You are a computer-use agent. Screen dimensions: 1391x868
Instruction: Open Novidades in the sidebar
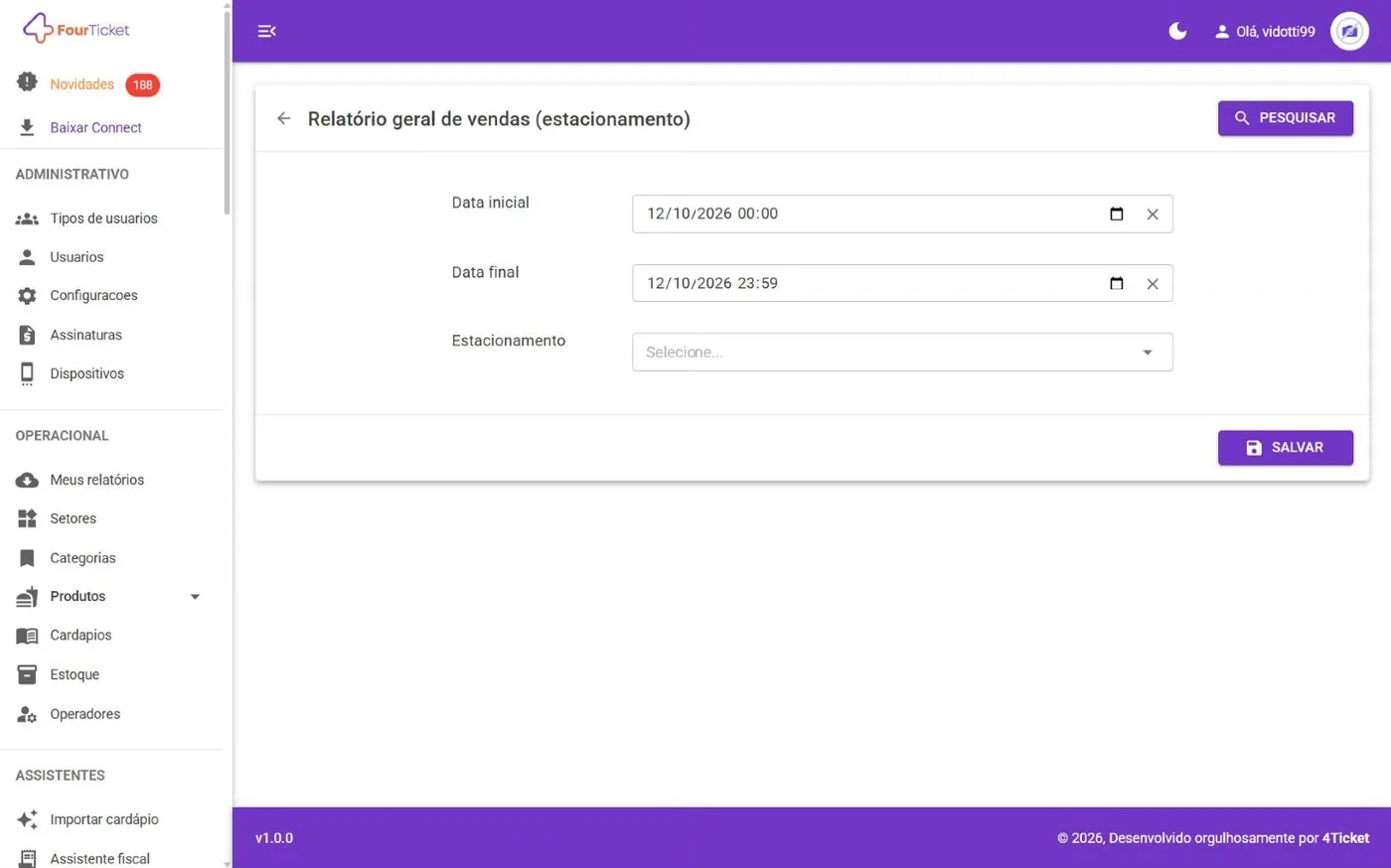point(81,84)
